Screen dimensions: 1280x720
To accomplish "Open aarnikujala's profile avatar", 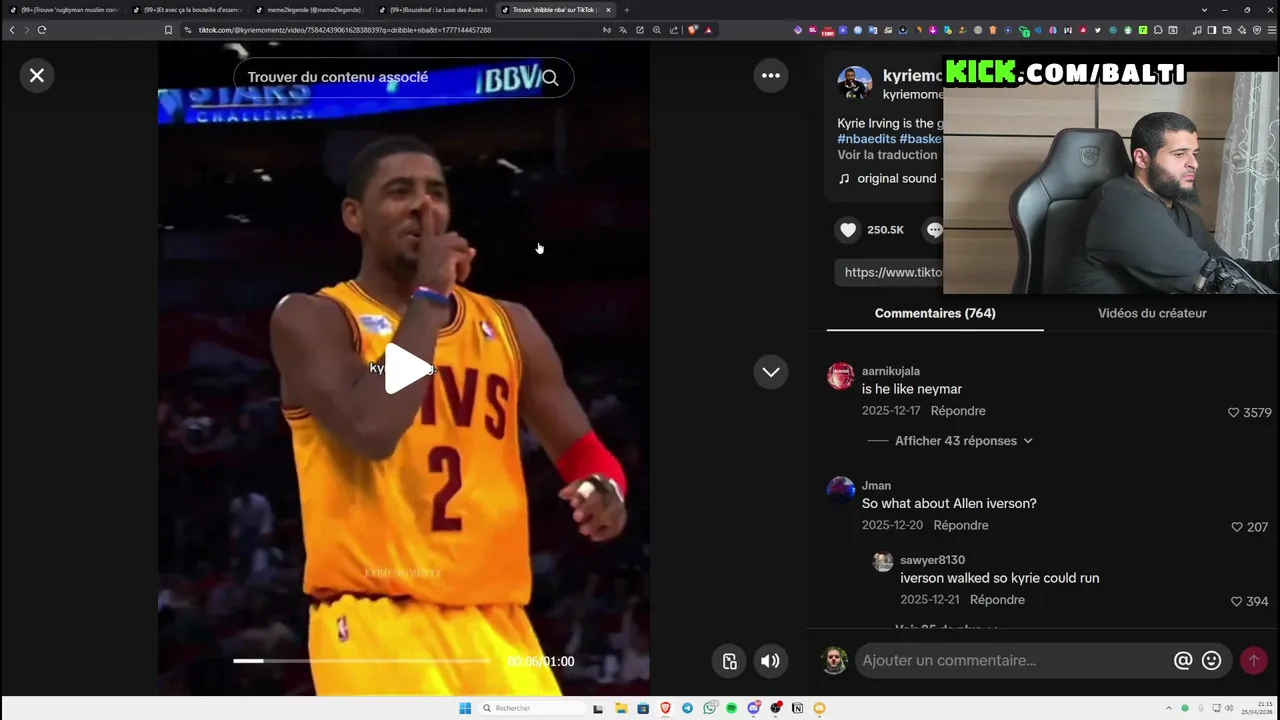I will pyautogui.click(x=841, y=376).
